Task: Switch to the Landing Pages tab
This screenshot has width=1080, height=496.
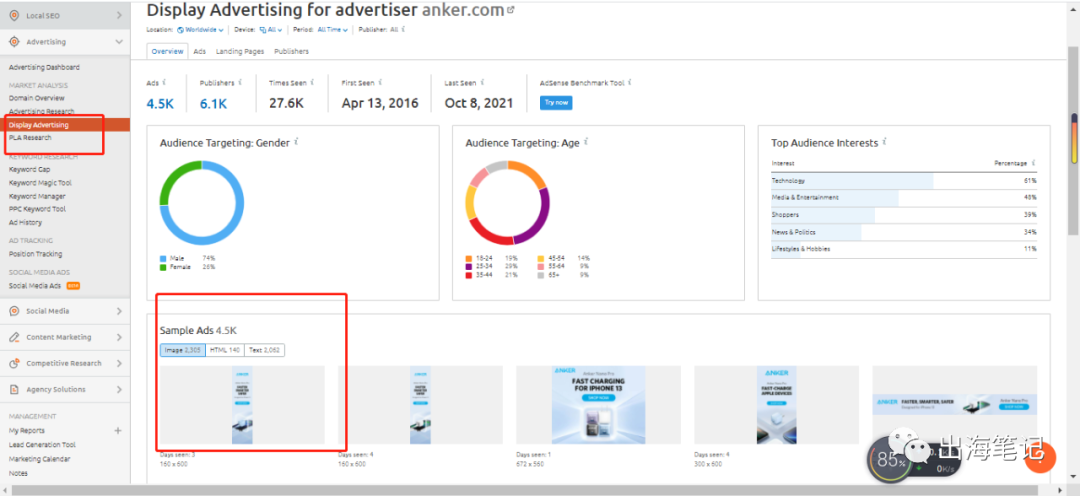Action: pos(240,52)
